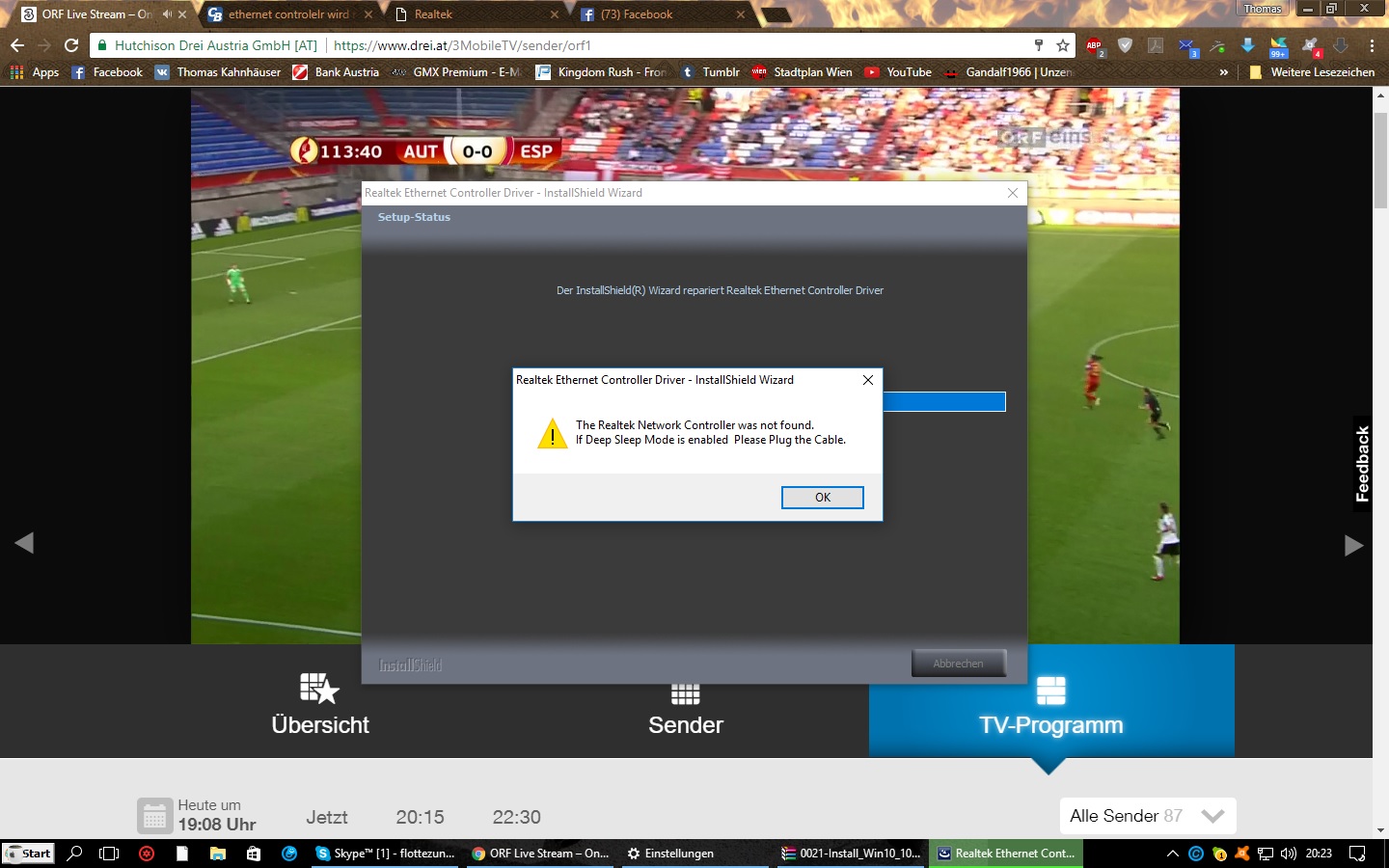
Task: Open the Kingdom Rush bookmark
Action: click(601, 72)
